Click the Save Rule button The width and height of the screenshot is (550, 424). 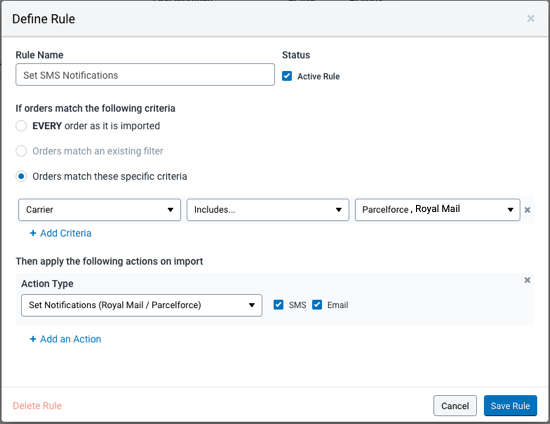510,406
